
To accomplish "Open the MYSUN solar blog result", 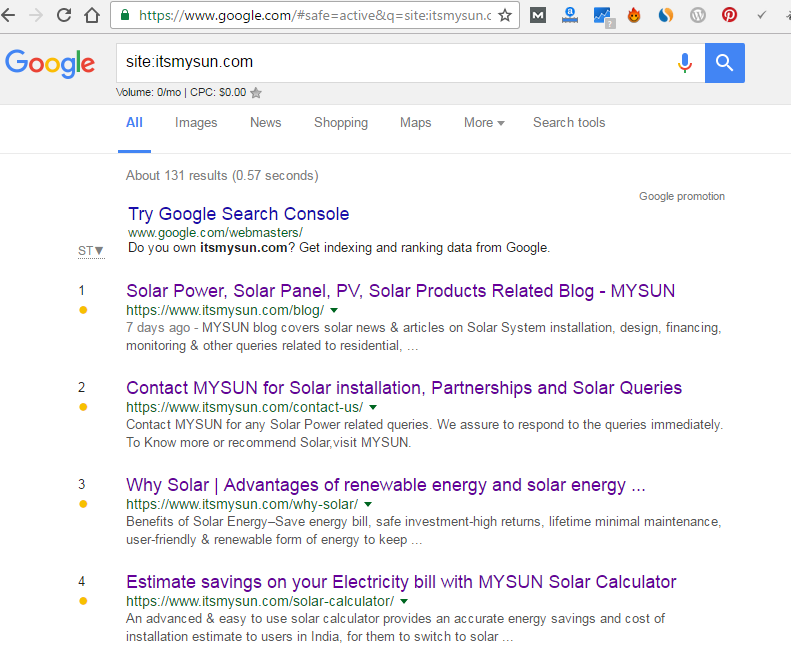I will (401, 291).
